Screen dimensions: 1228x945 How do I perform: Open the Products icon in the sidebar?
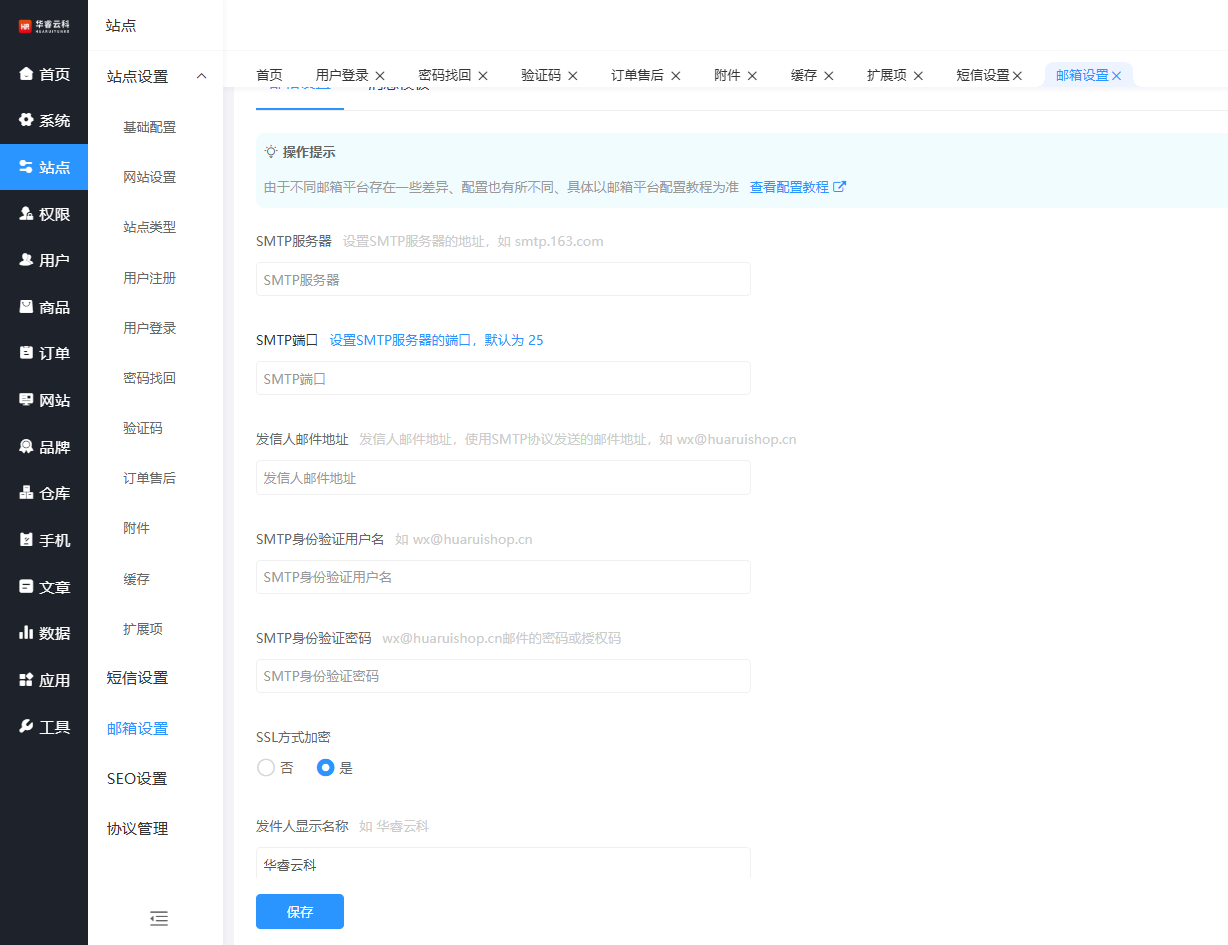click(x=26, y=307)
